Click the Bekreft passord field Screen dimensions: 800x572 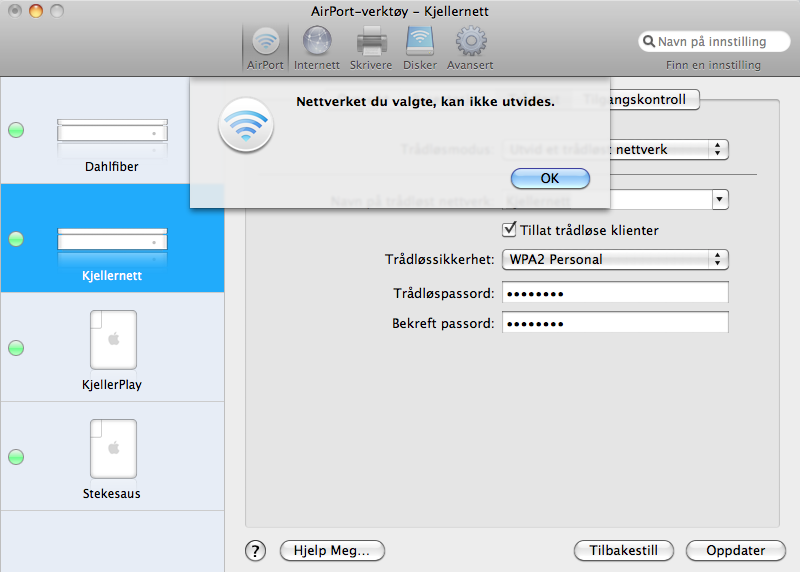(615, 323)
